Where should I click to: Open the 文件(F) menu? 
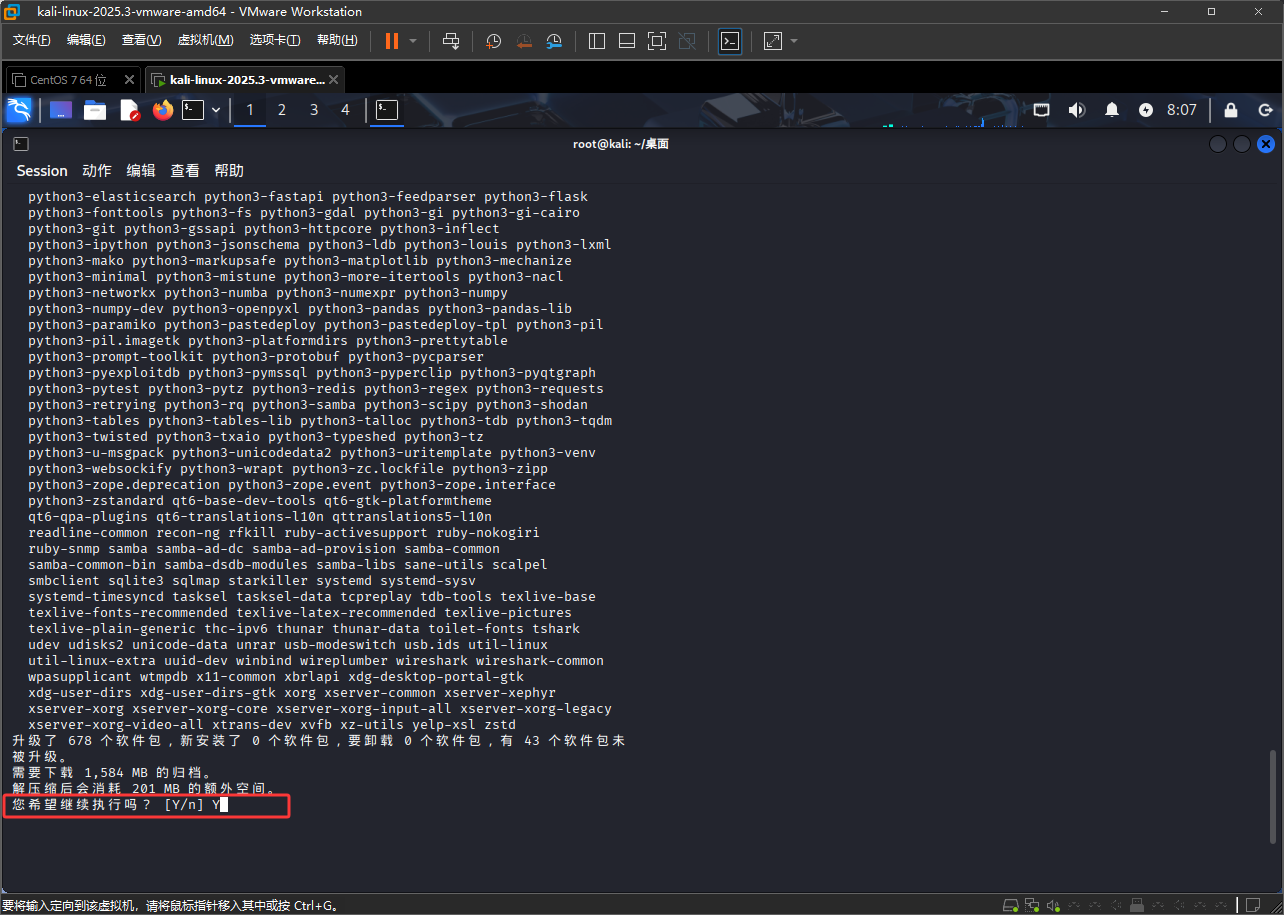(32, 40)
